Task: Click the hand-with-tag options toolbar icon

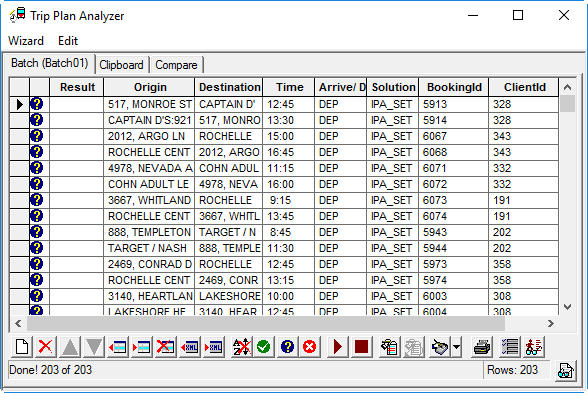Action: pyautogui.click(x=440, y=347)
